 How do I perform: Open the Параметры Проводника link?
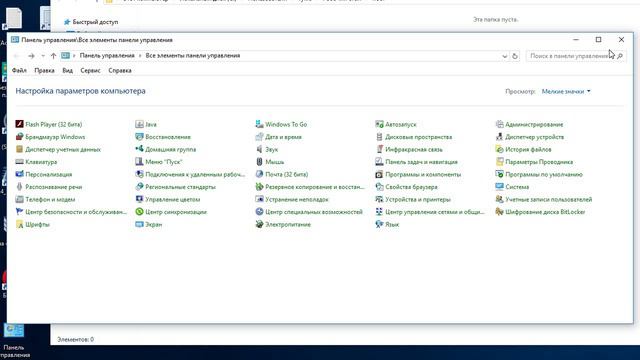click(539, 162)
